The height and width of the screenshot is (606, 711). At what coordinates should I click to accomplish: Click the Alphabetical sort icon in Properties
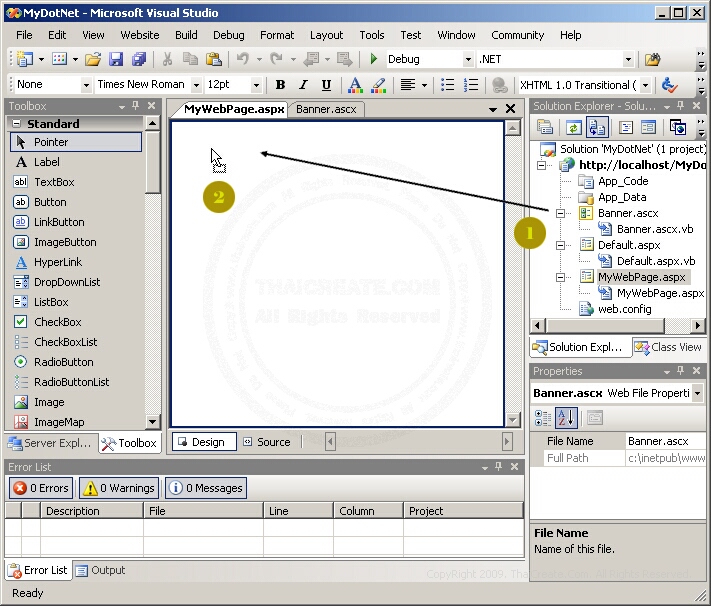click(566, 418)
